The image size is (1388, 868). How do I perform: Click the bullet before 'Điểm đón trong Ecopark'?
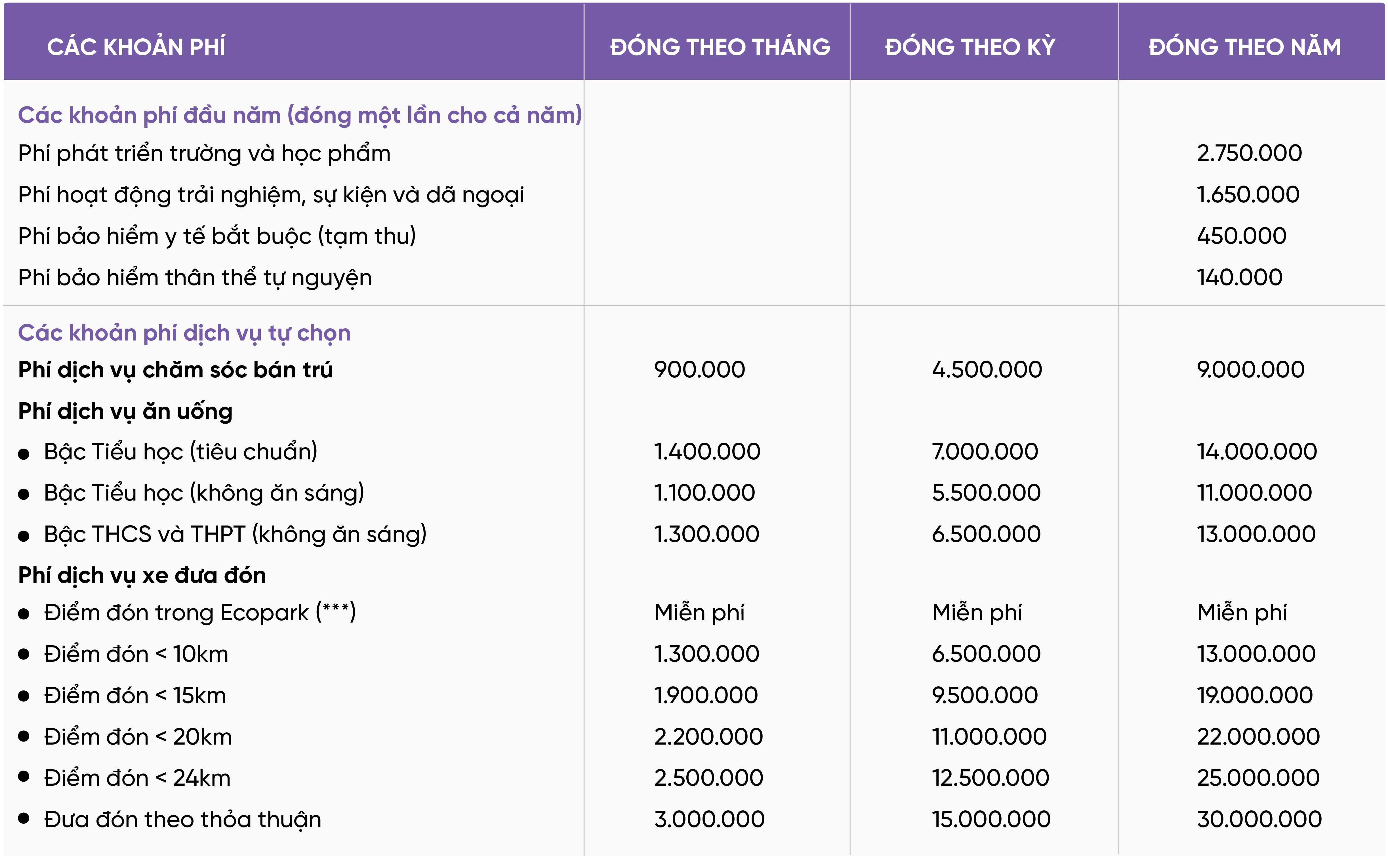click(x=24, y=614)
